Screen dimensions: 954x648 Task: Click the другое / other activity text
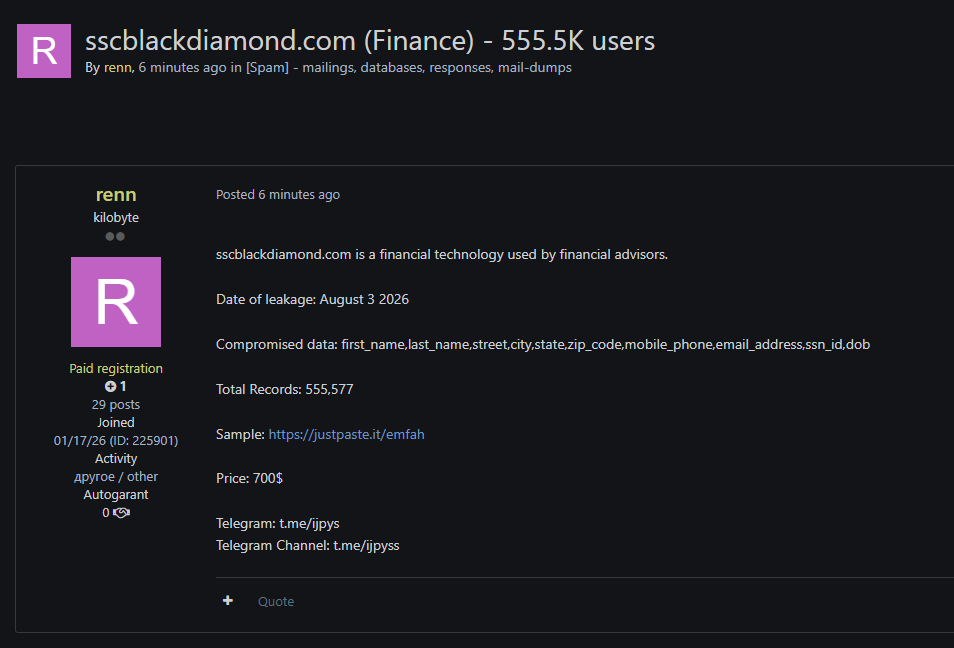pyautogui.click(x=116, y=476)
